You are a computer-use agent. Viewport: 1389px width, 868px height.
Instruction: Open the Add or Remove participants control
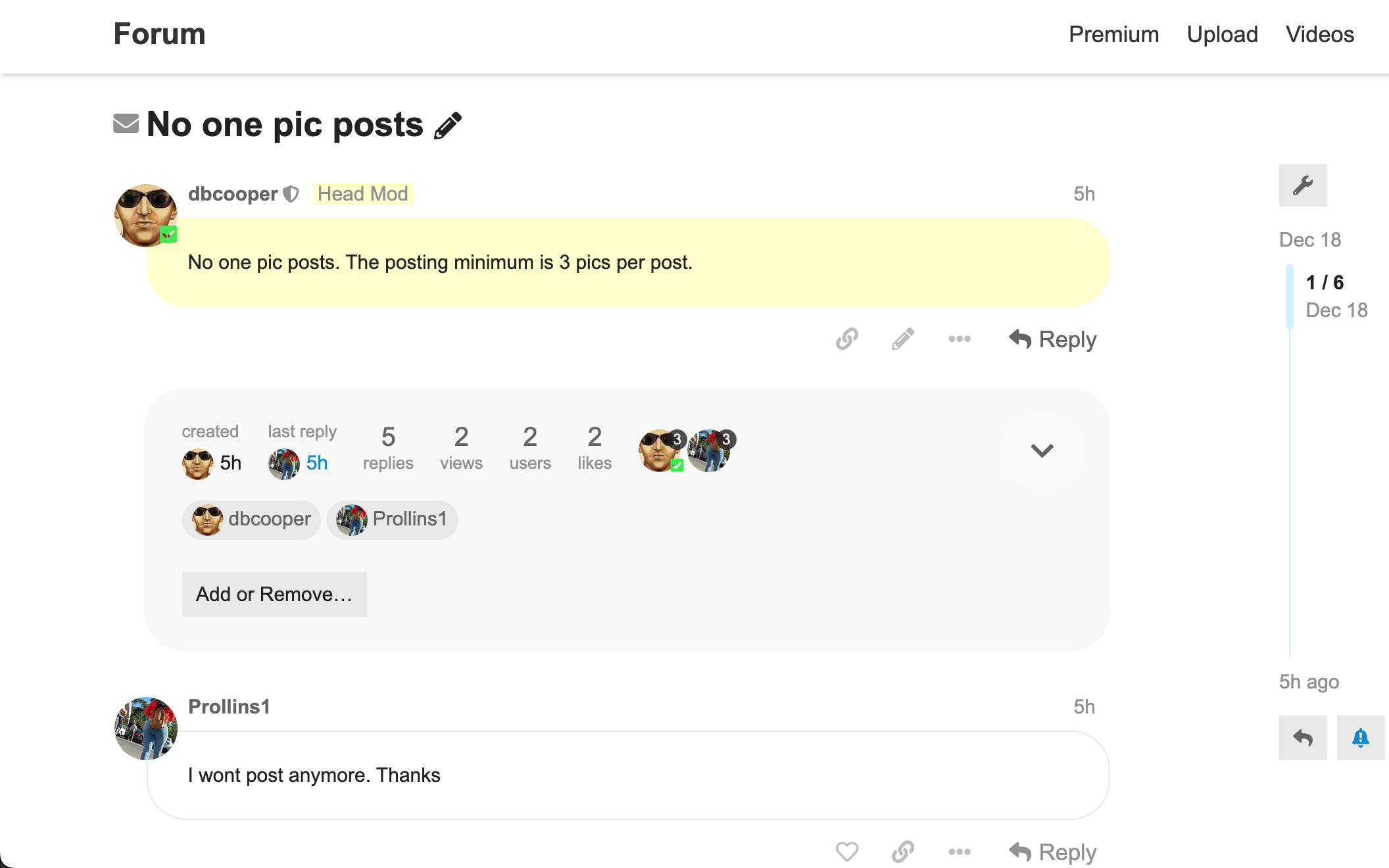pyautogui.click(x=274, y=594)
